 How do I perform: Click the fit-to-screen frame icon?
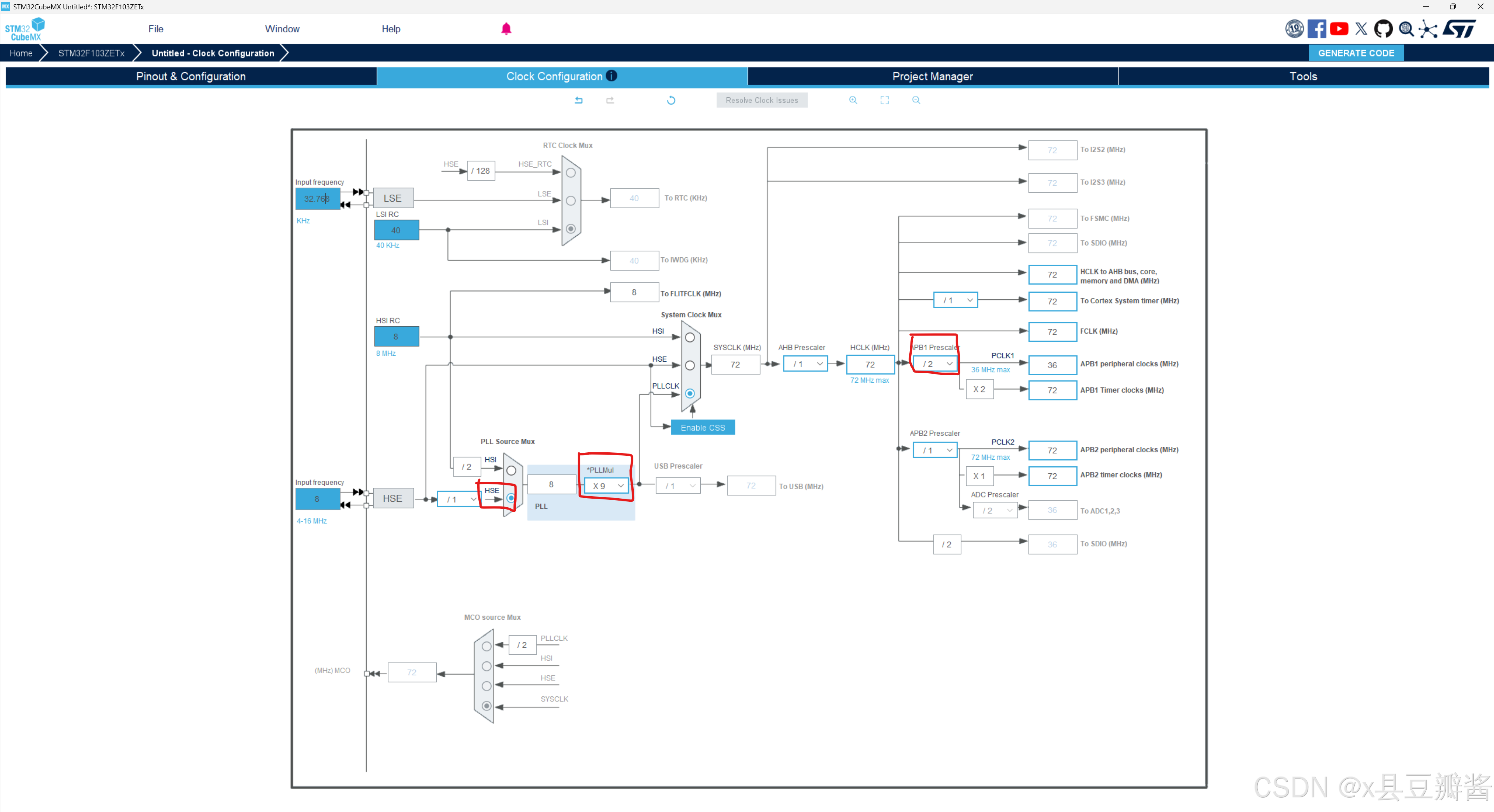point(884,100)
